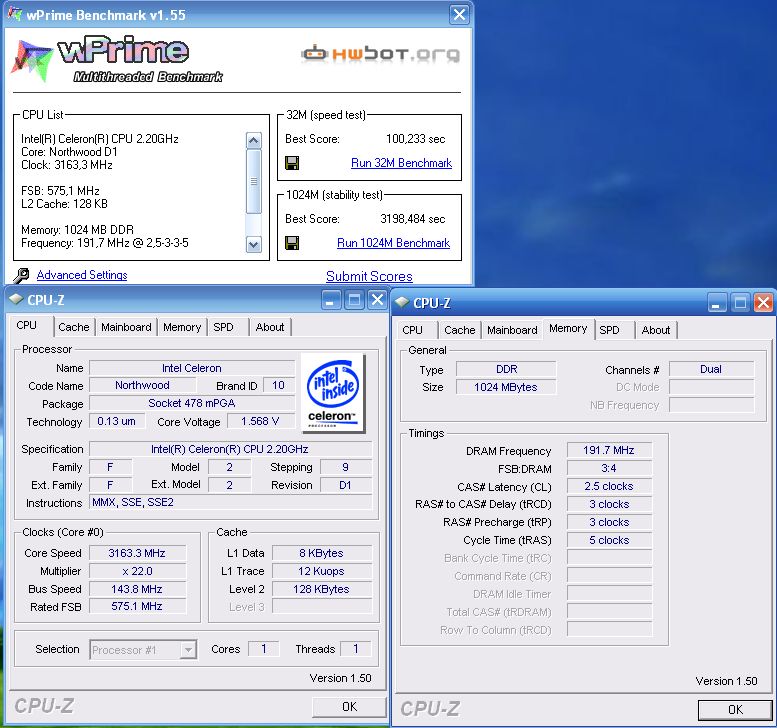This screenshot has width=777, height=728.
Task: Click the wPrime title bar app icon
Action: coord(15,14)
